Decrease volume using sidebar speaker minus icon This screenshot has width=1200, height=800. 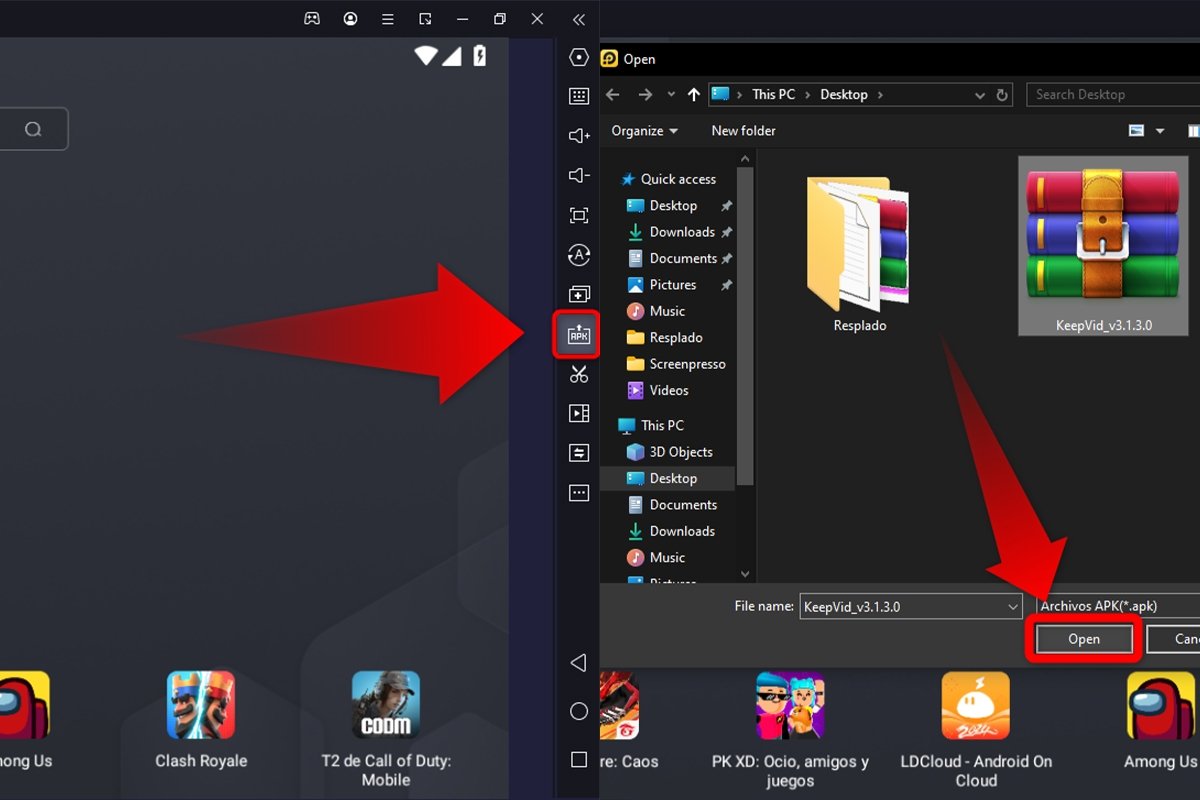[579, 176]
